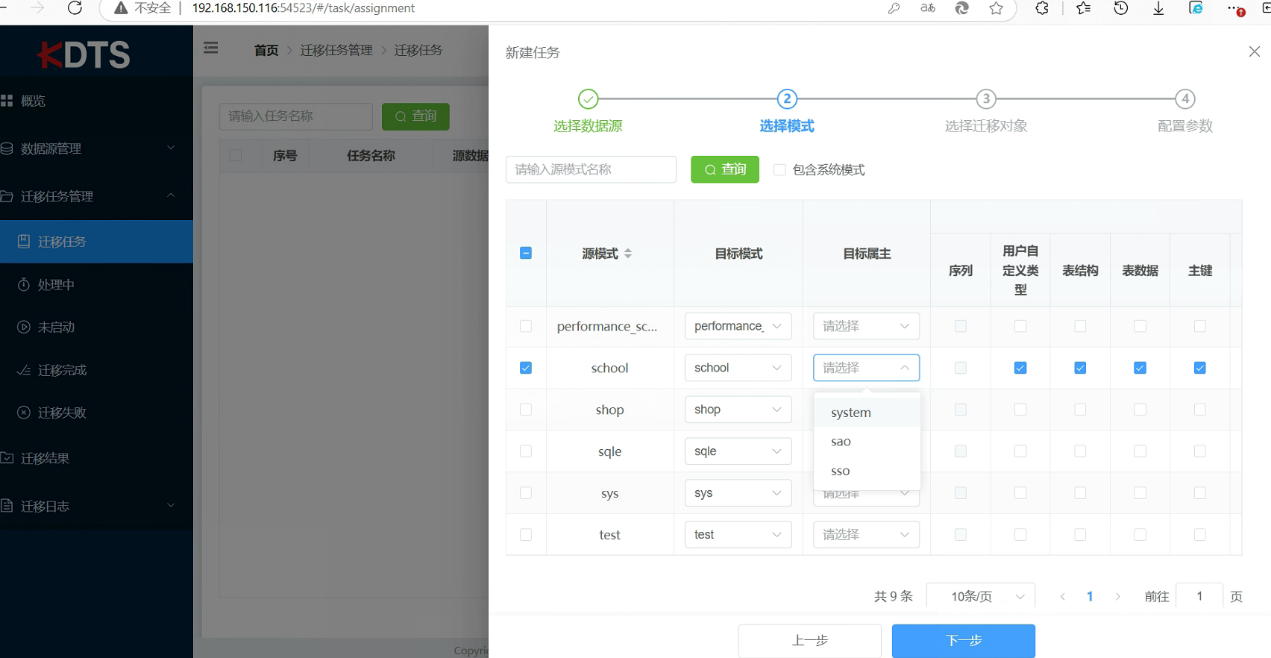Click the browser downloads icon
Image resolution: width=1271 pixels, height=658 pixels.
pyautogui.click(x=1158, y=8)
